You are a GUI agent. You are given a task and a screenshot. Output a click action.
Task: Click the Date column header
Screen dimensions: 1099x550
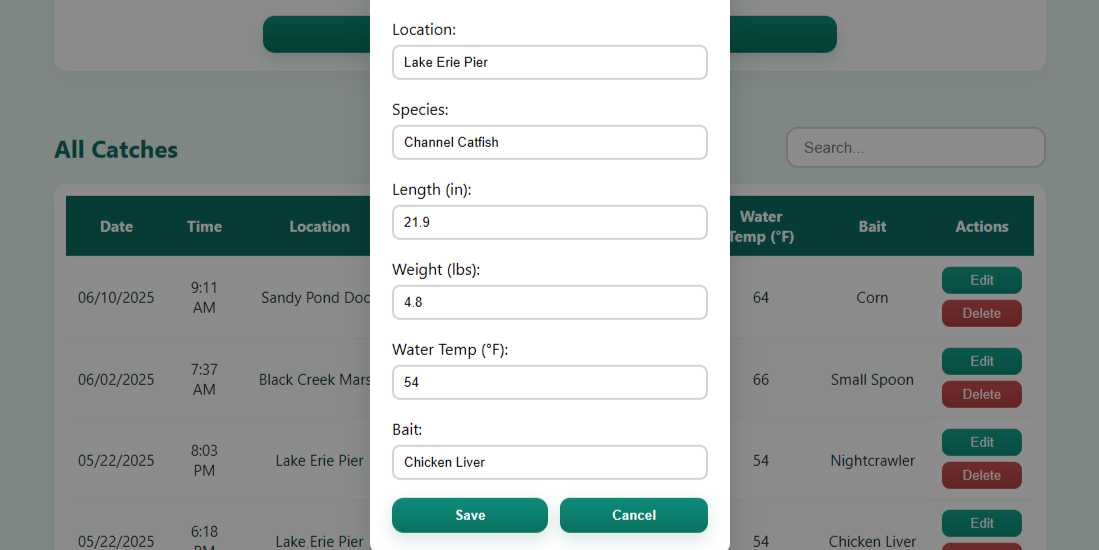[116, 226]
